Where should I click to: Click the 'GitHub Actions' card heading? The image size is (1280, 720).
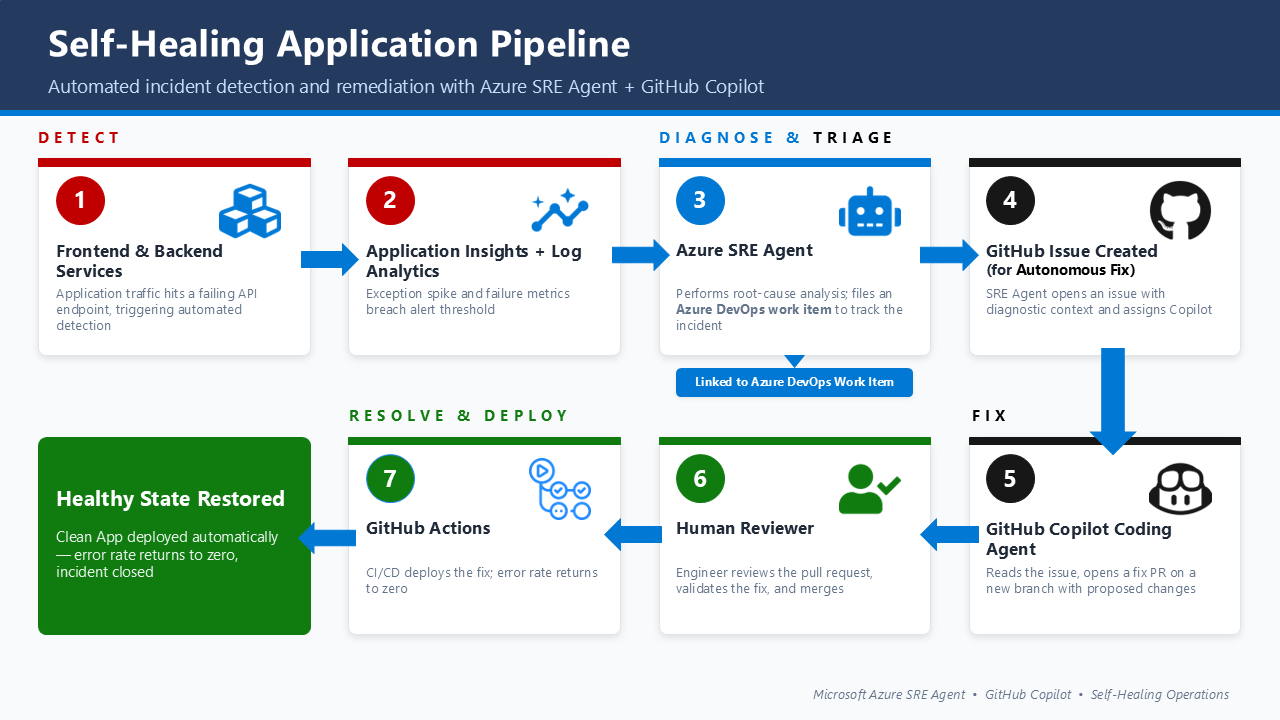pyautogui.click(x=428, y=528)
